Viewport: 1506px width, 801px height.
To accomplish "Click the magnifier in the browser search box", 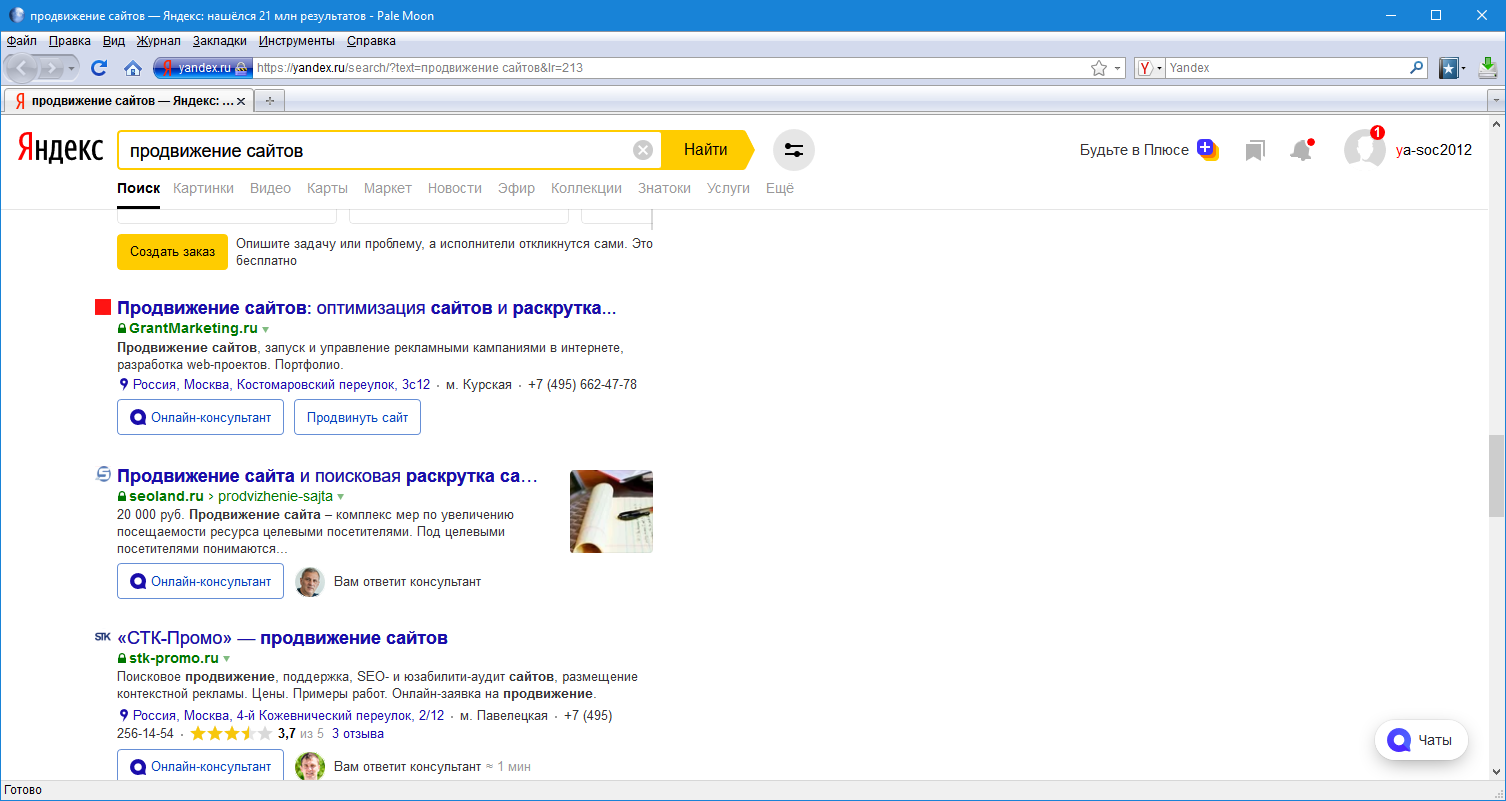I will coord(1416,68).
